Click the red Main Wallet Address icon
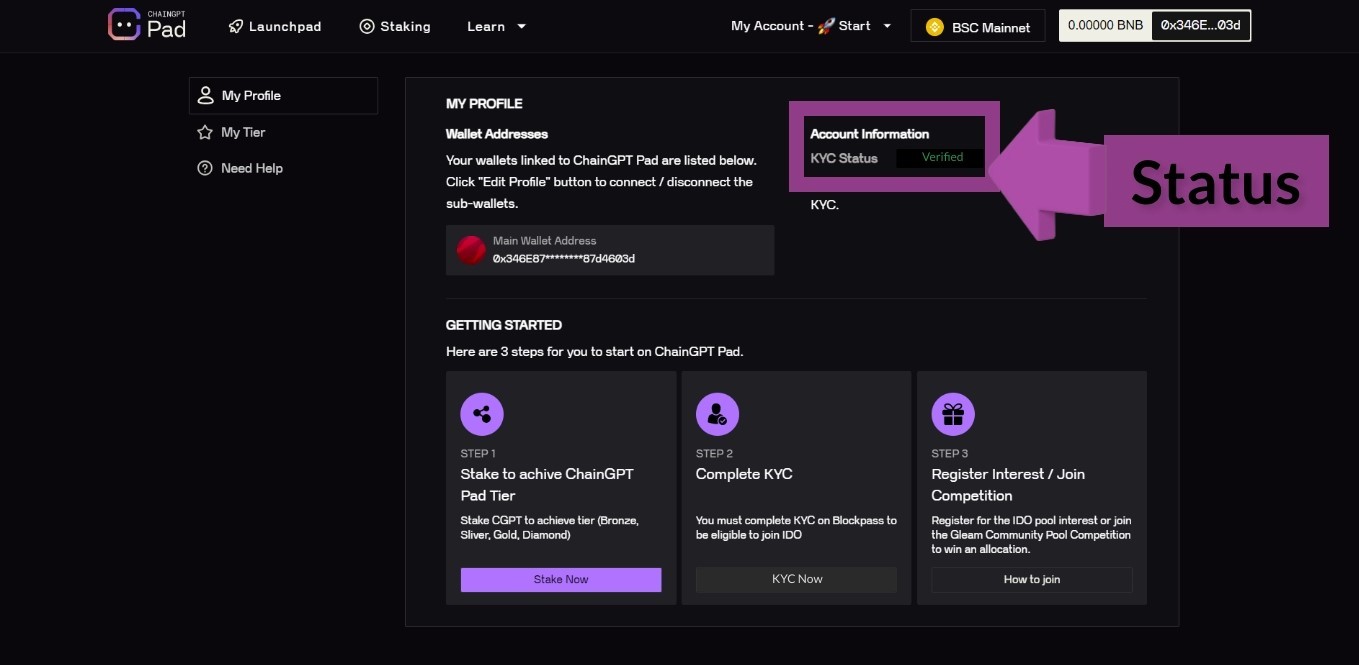The width and height of the screenshot is (1359, 665). tap(470, 249)
